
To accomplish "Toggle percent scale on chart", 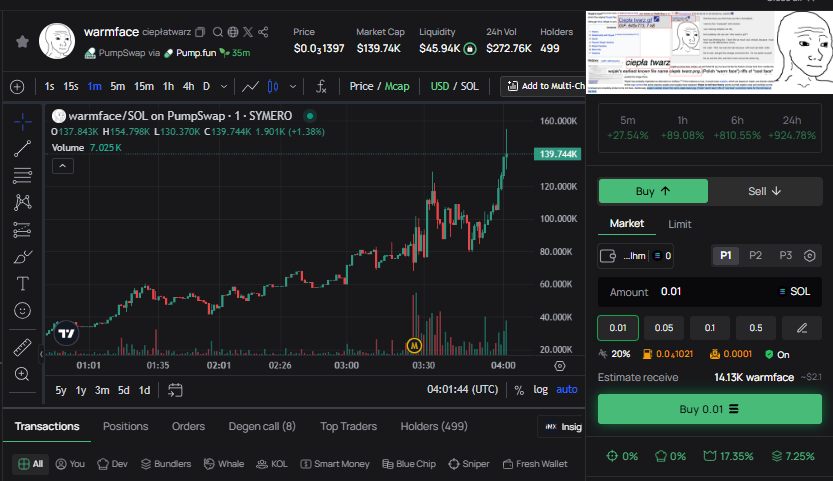I will [520, 390].
